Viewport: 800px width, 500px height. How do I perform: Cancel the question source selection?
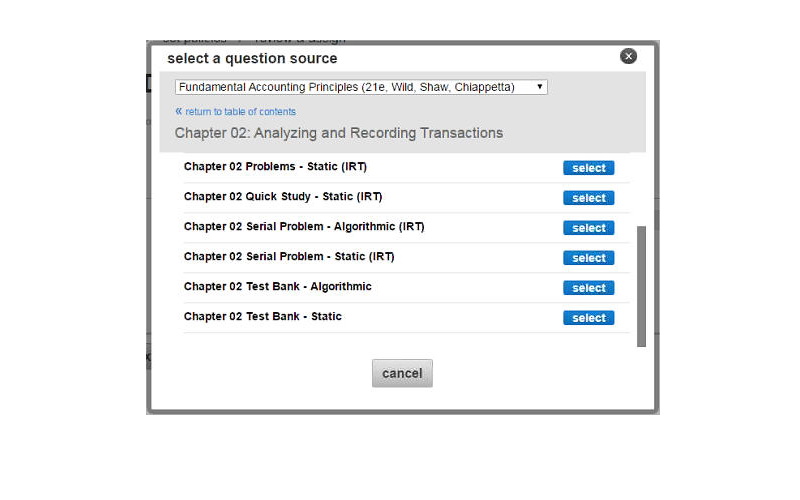[402, 373]
